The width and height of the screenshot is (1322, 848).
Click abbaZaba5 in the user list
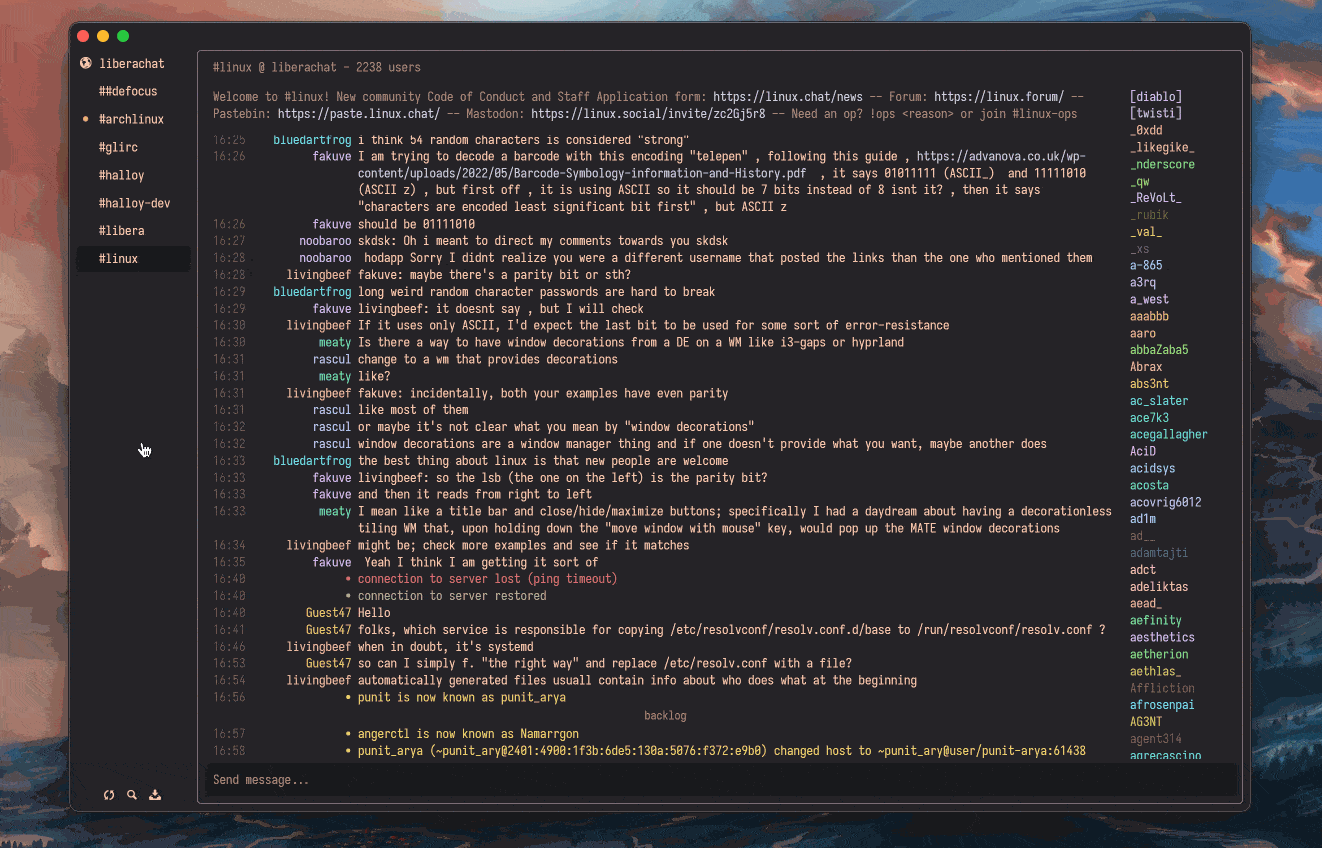1159,351
